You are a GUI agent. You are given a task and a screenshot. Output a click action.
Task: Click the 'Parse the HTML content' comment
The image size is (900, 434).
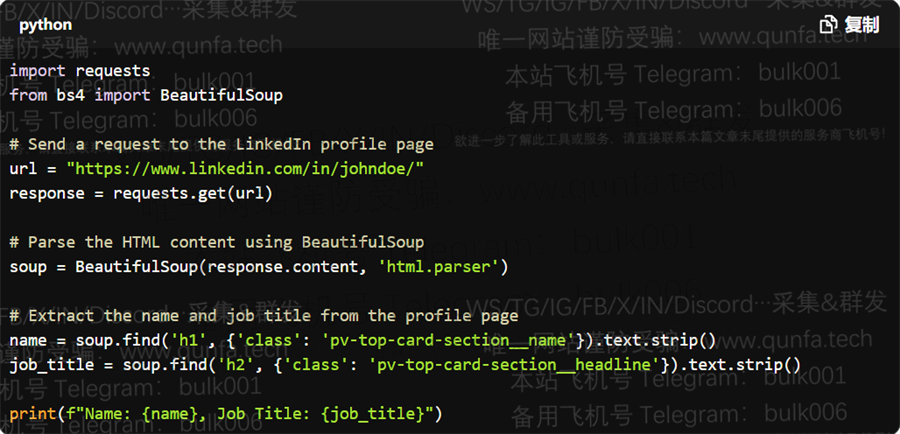click(x=217, y=242)
